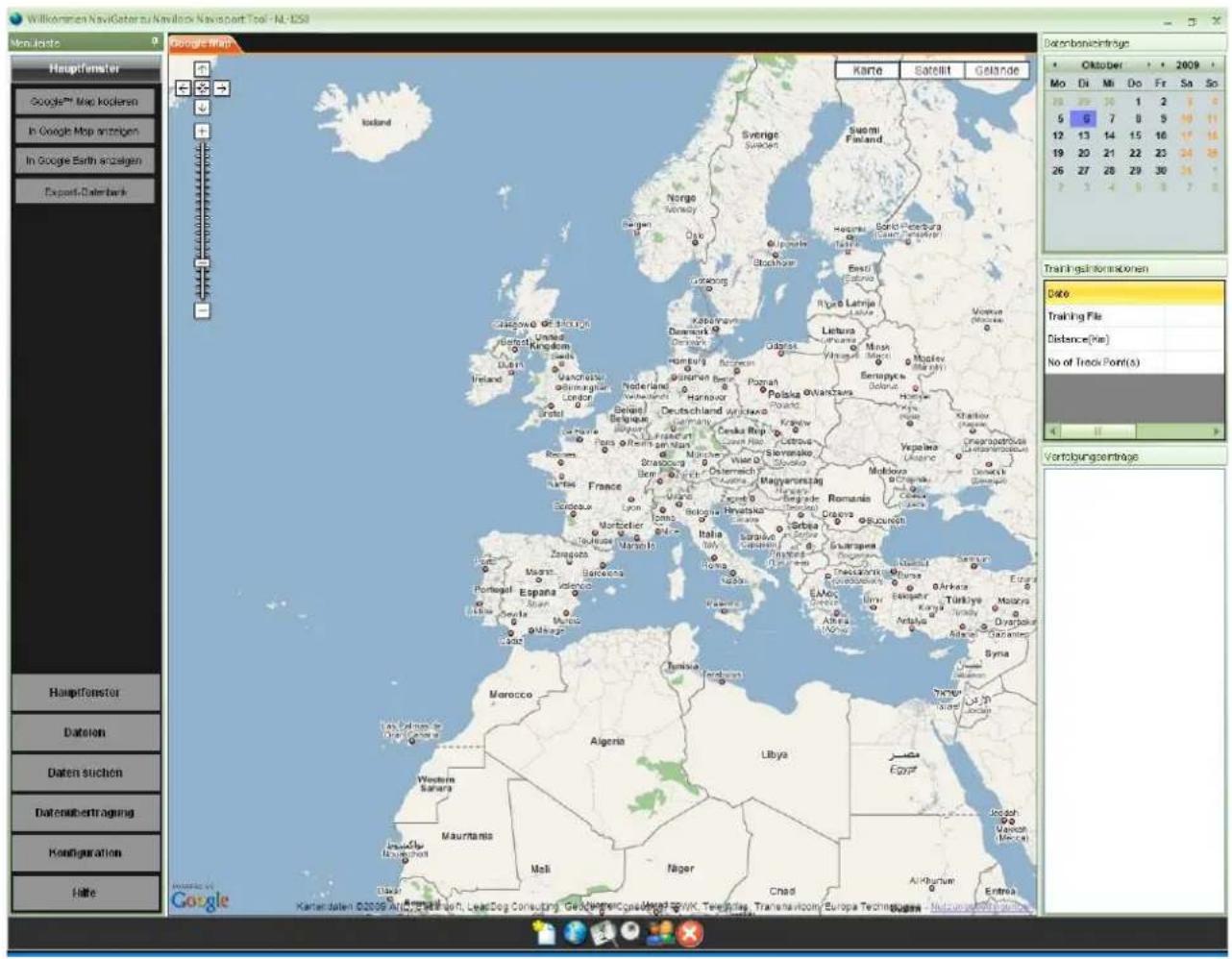
Task: Click the Export-Datenbank button
Action: (x=85, y=191)
